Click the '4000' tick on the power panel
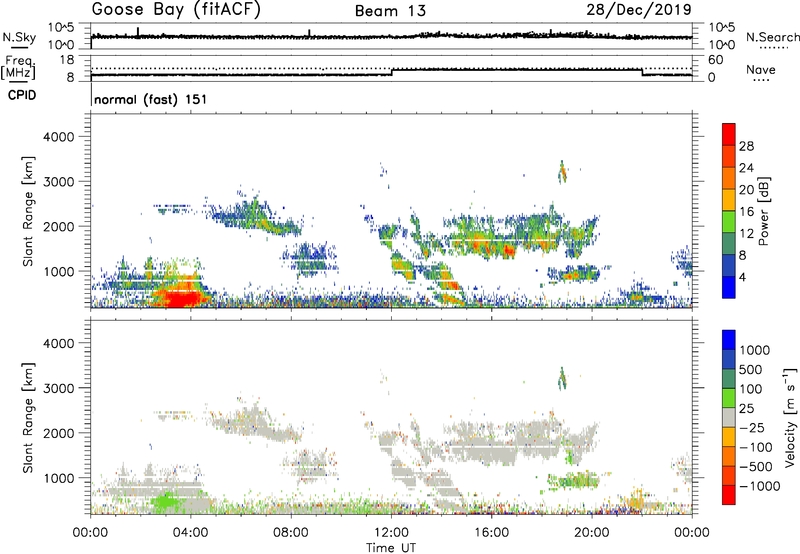 [x=59, y=137]
